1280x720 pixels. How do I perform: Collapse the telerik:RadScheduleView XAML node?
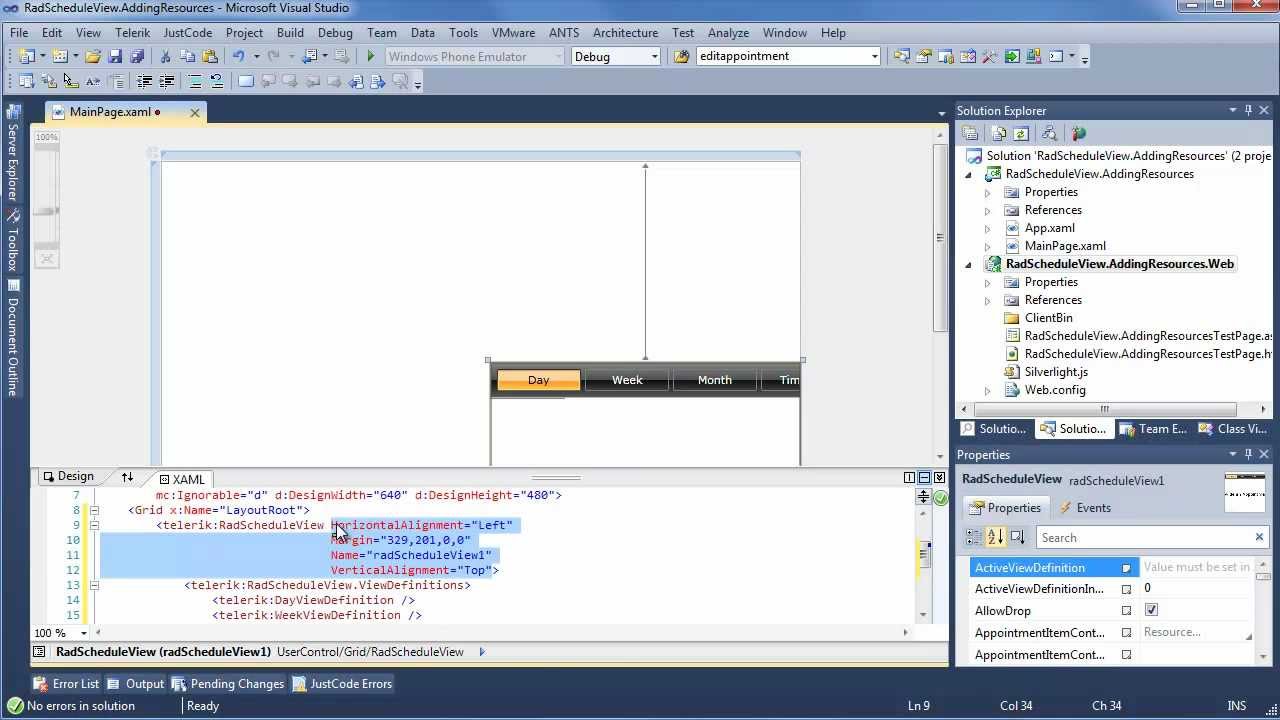click(94, 525)
